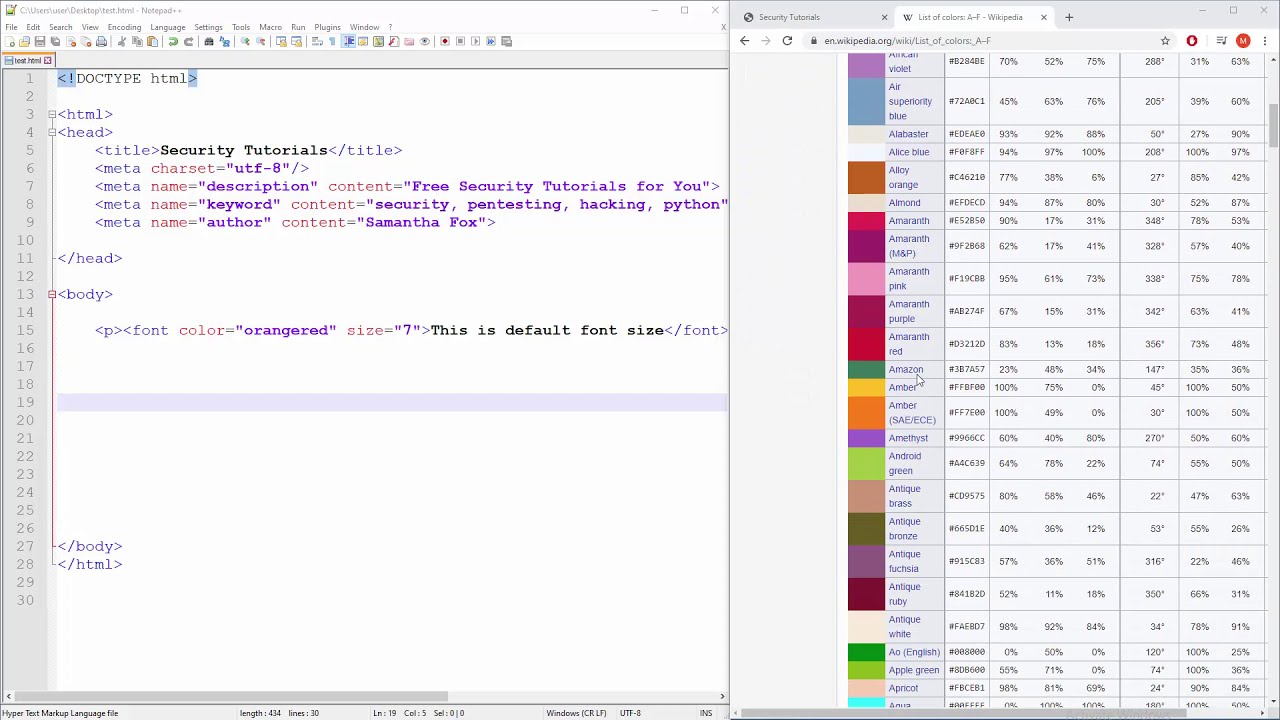
Task: Select the test.html document tab
Action: (x=27, y=60)
